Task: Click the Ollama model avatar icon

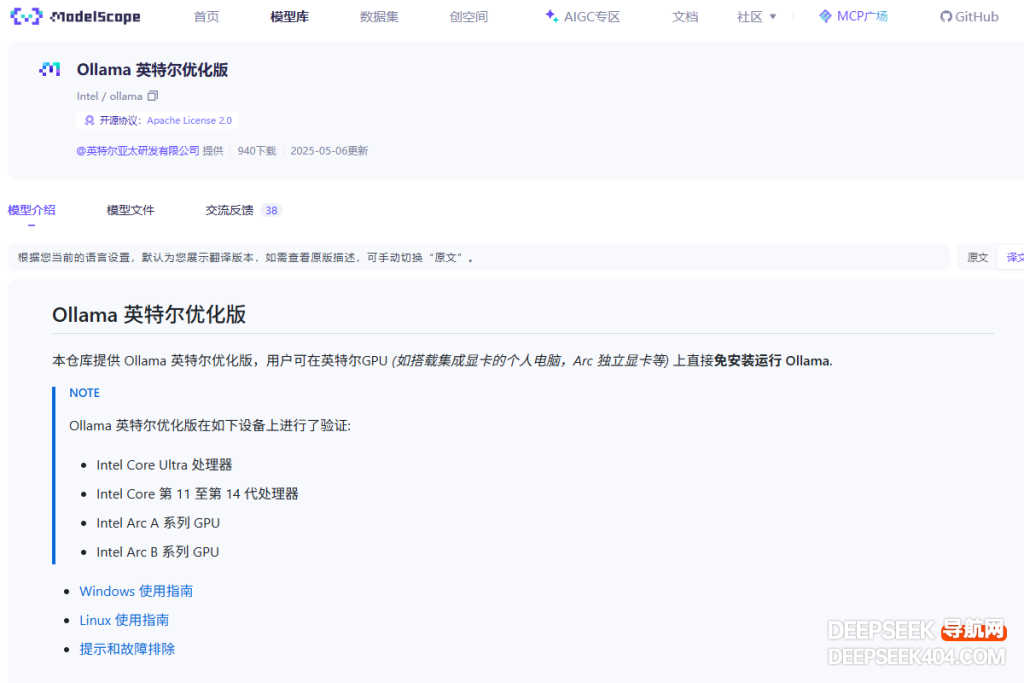Action: pyautogui.click(x=50, y=69)
